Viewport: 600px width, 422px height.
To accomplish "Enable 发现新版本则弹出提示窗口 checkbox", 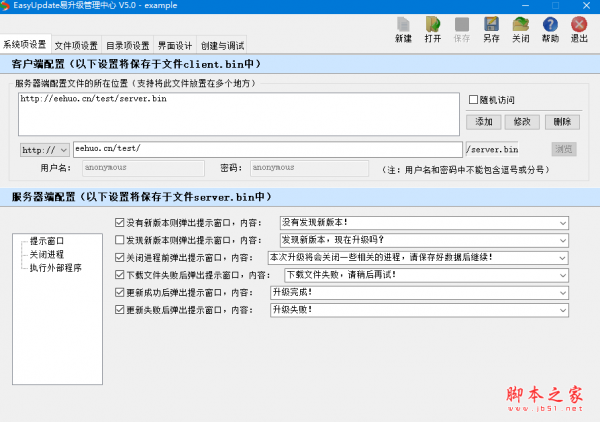I will (x=119, y=240).
